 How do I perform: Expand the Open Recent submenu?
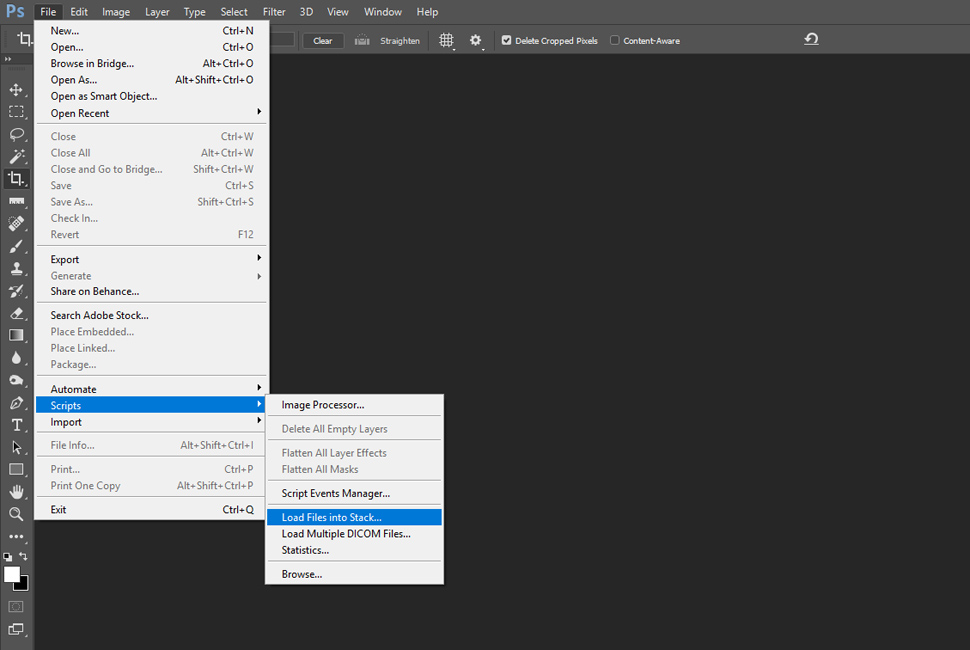(152, 113)
